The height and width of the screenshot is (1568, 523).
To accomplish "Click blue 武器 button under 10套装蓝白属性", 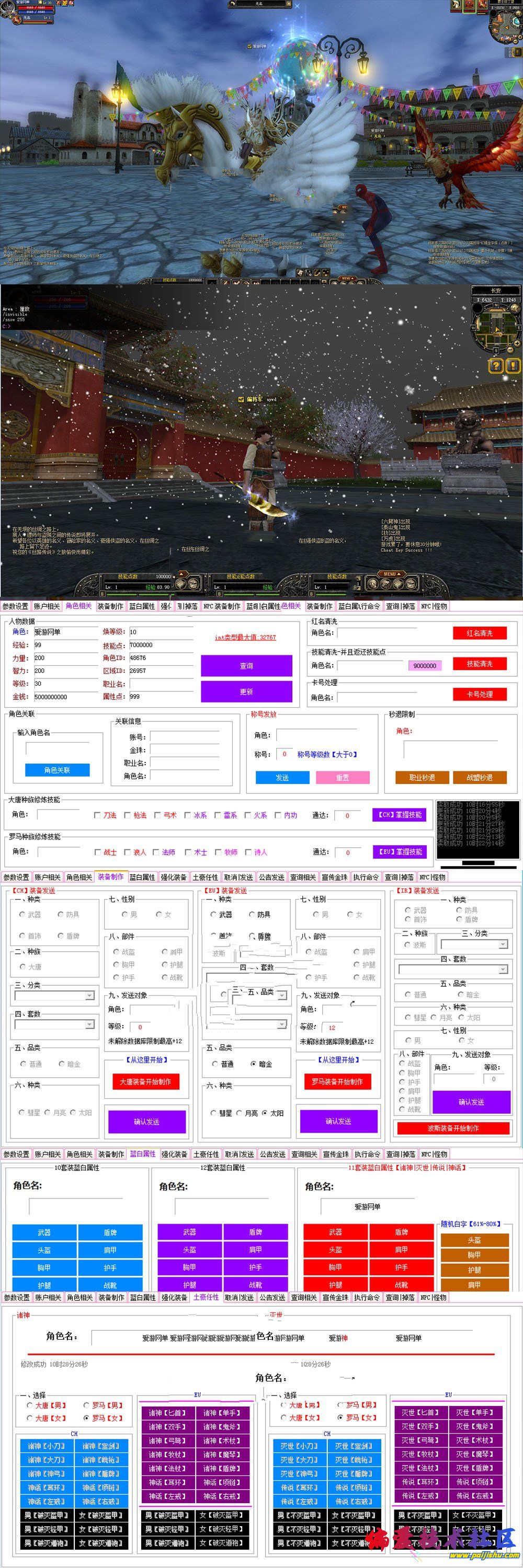I will 44,1232.
